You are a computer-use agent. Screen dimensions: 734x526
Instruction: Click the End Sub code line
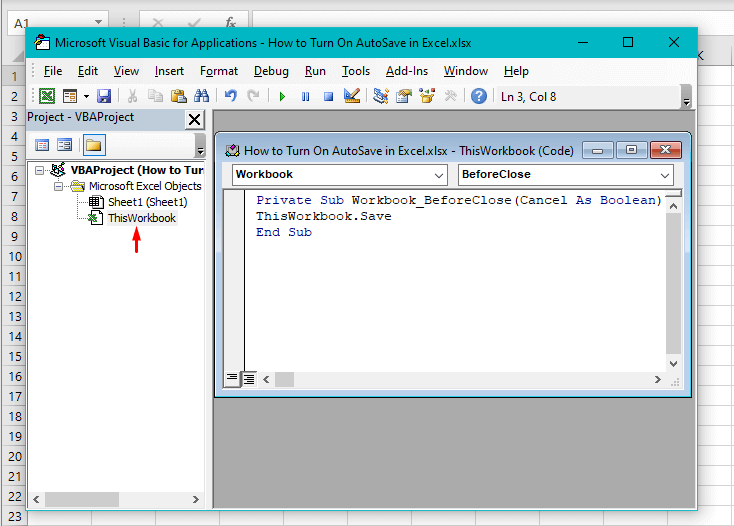(284, 232)
